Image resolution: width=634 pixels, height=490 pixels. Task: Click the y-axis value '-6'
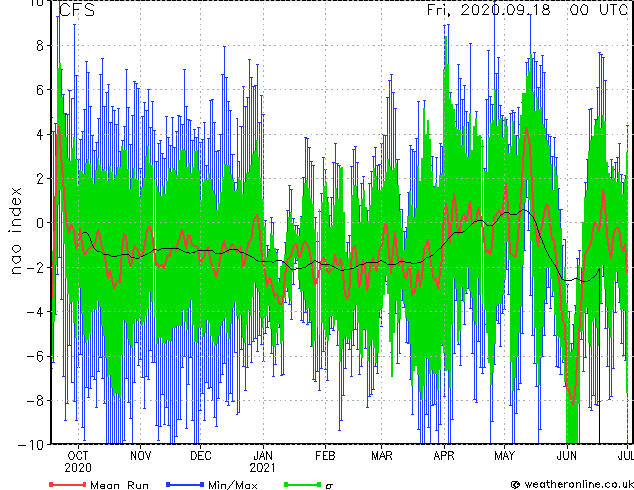coord(34,356)
